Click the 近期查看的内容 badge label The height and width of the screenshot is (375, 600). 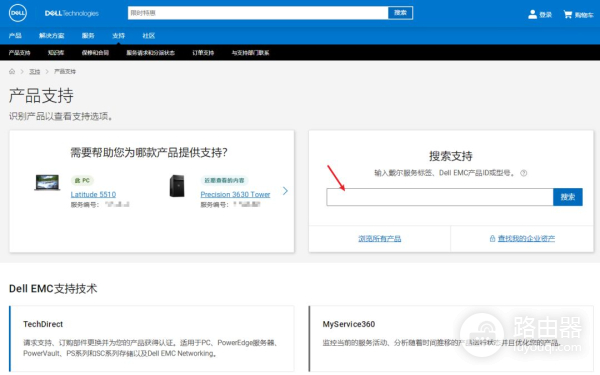point(224,180)
